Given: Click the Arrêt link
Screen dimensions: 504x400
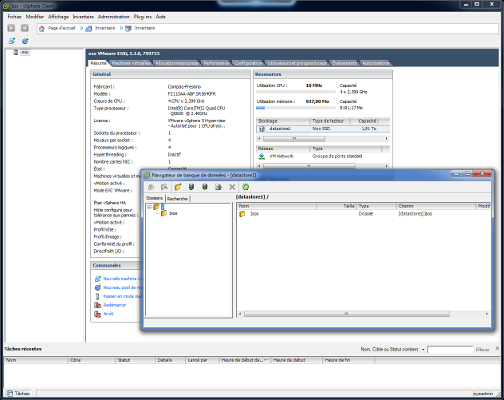Looking at the screenshot, I should click(108, 314).
